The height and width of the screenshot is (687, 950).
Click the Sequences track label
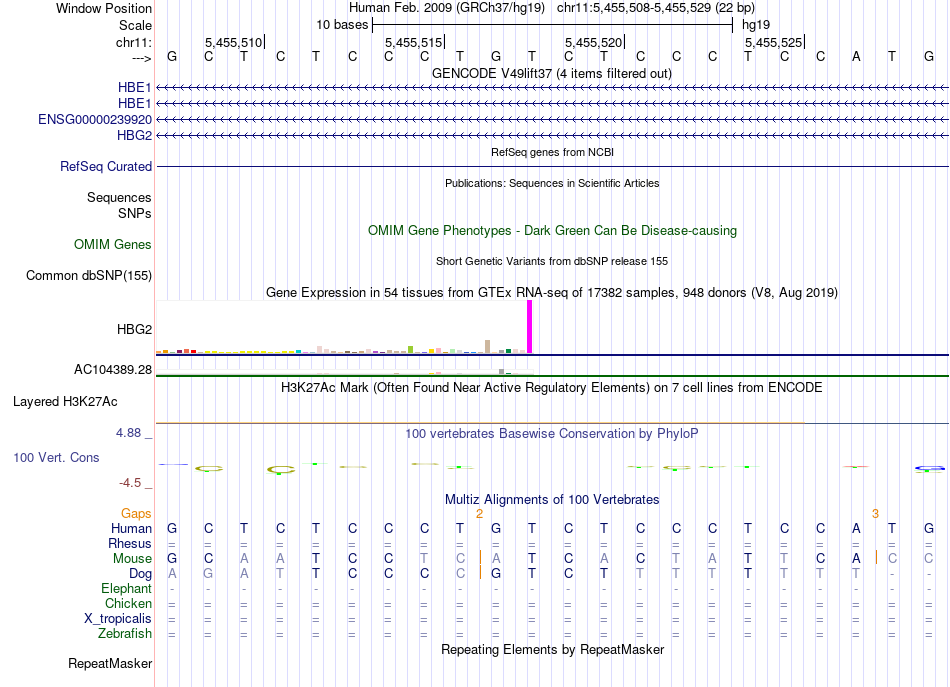pos(119,197)
